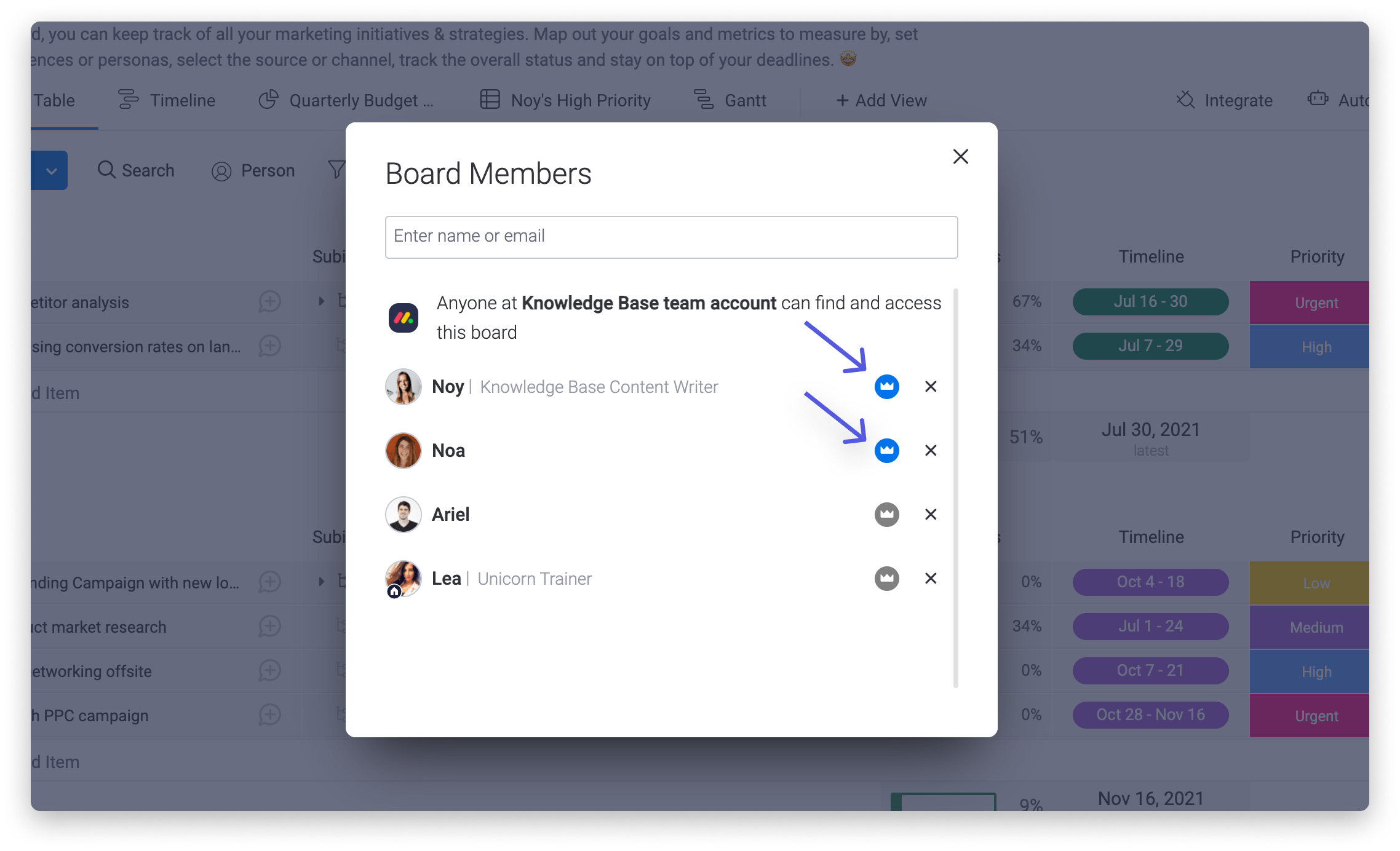Open Noy's High Priority view
The height and width of the screenshot is (851, 1400).
click(579, 100)
